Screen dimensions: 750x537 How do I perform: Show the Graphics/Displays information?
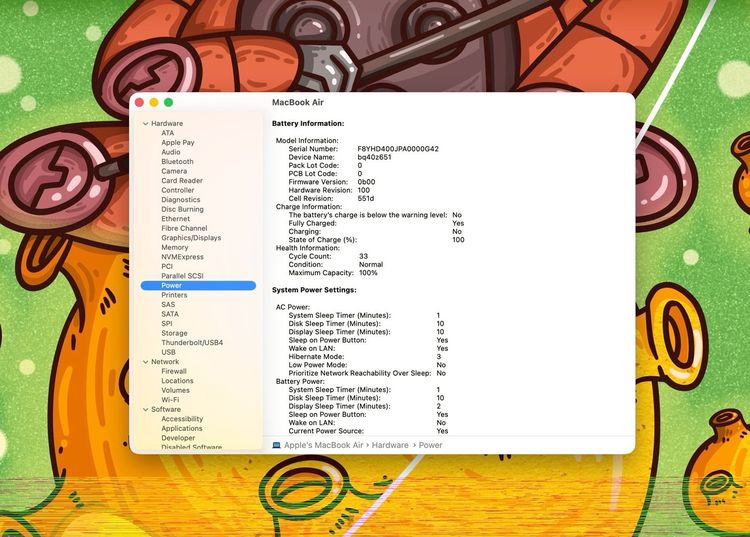coord(191,238)
